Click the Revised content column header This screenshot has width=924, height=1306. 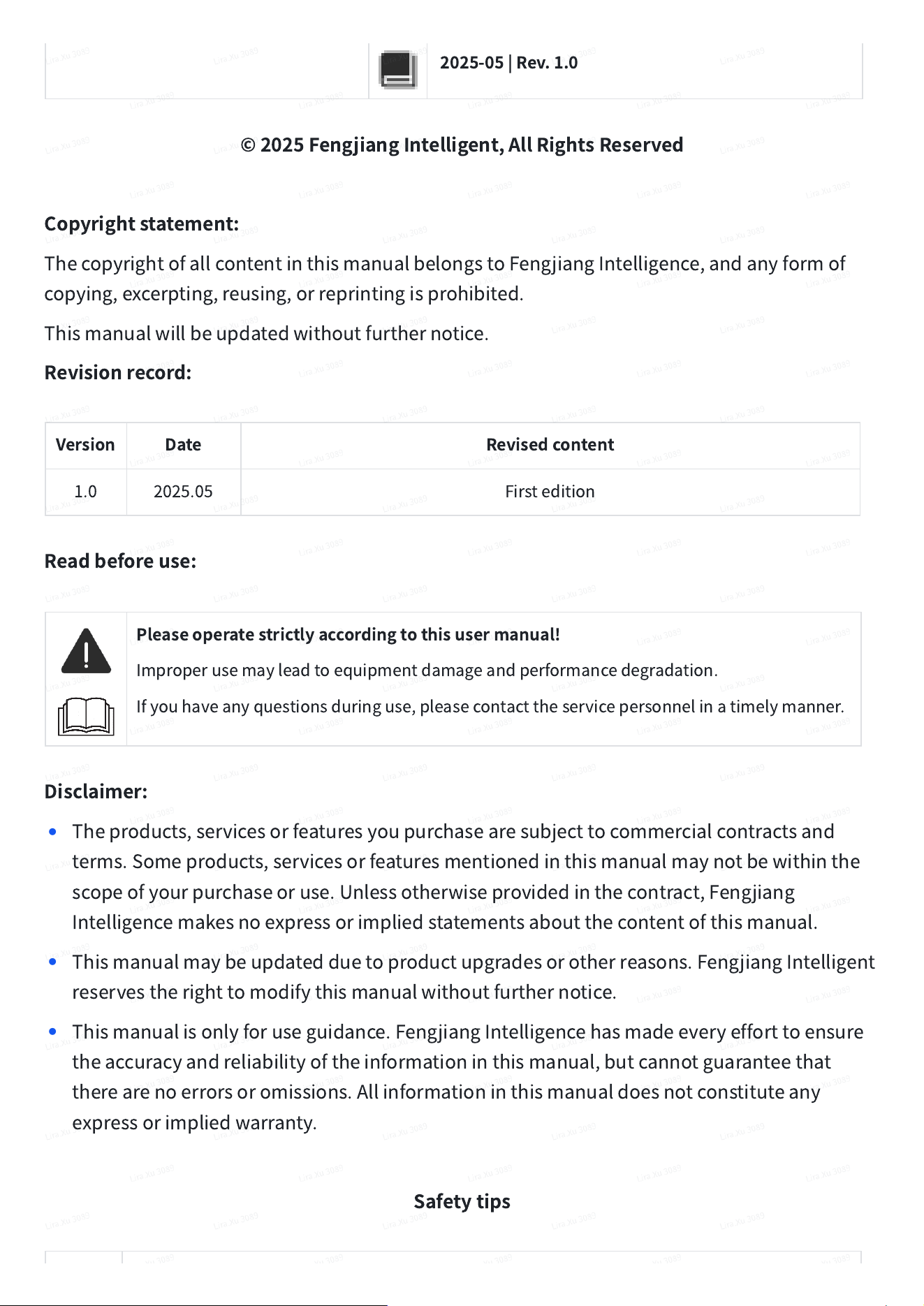click(x=550, y=445)
